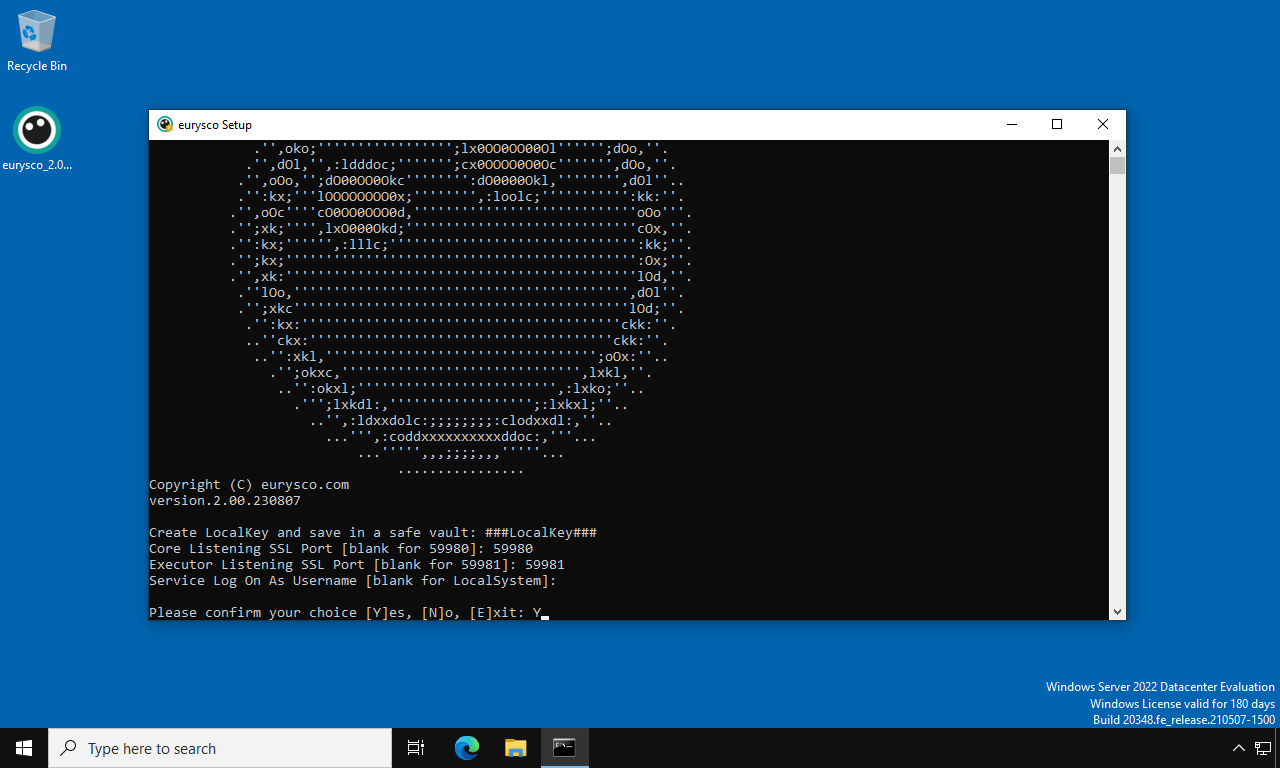The height and width of the screenshot is (768, 1280).
Task: Click the console vertical scrollbar thumb
Action: point(1118,166)
